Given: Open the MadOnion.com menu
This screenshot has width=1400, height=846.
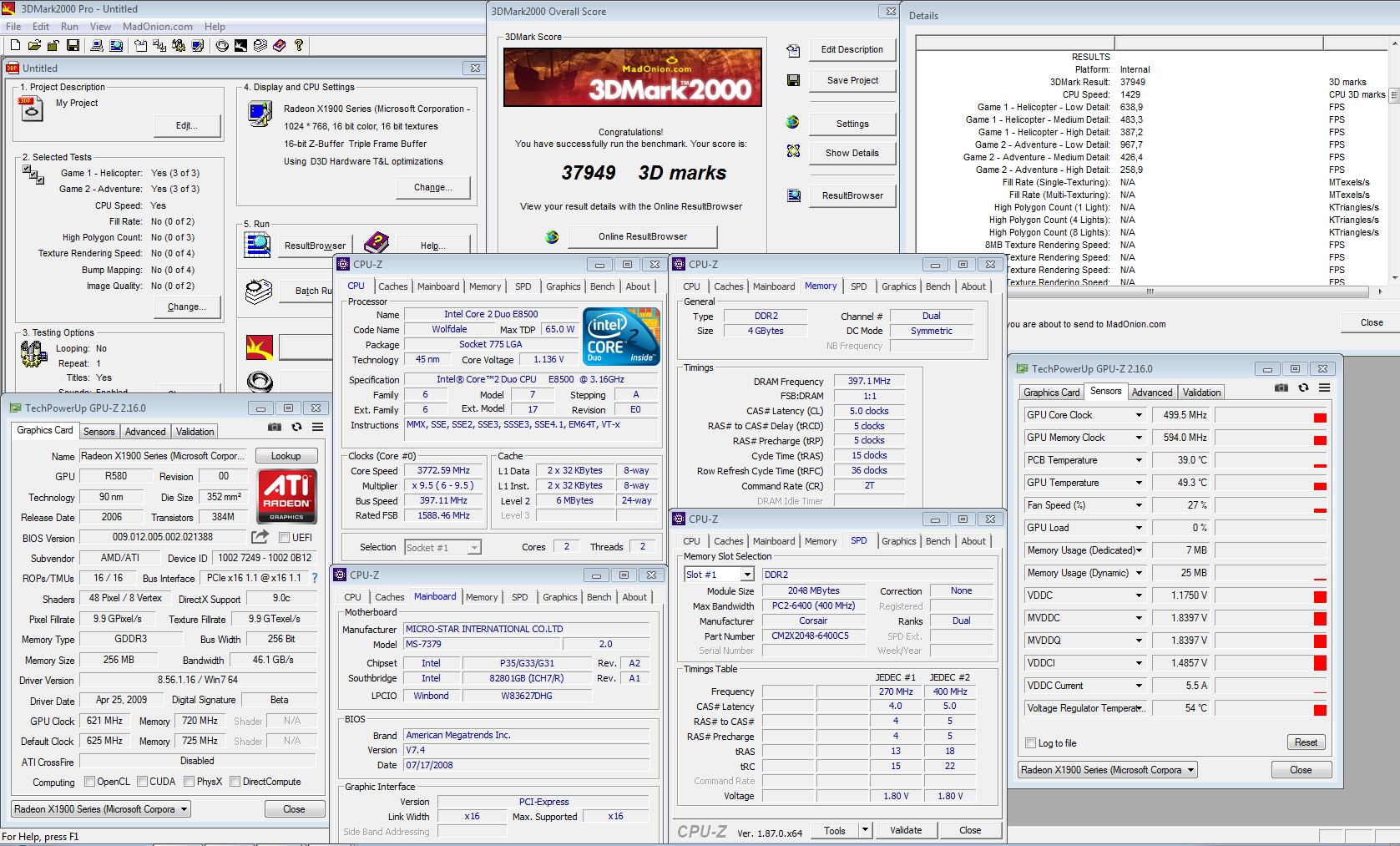Looking at the screenshot, I should (158, 27).
